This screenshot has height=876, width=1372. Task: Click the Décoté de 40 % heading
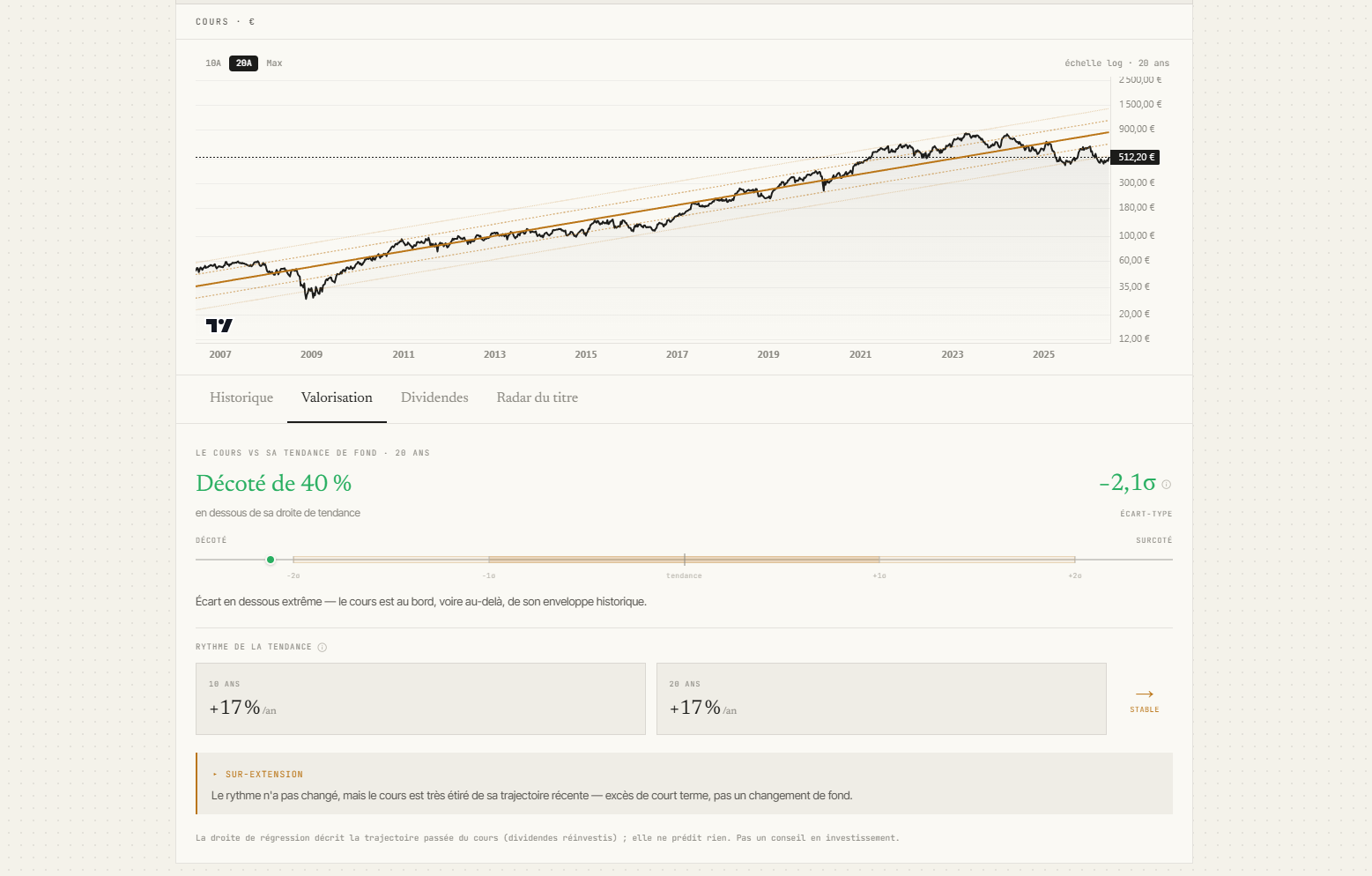273,483
